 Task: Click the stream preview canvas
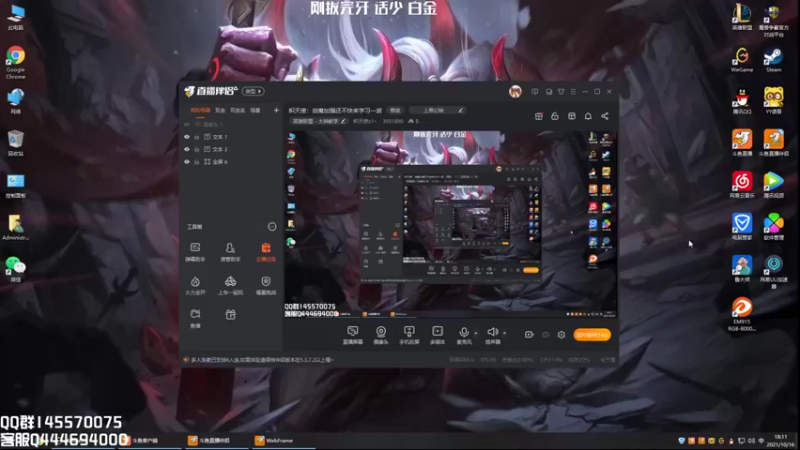[451, 224]
